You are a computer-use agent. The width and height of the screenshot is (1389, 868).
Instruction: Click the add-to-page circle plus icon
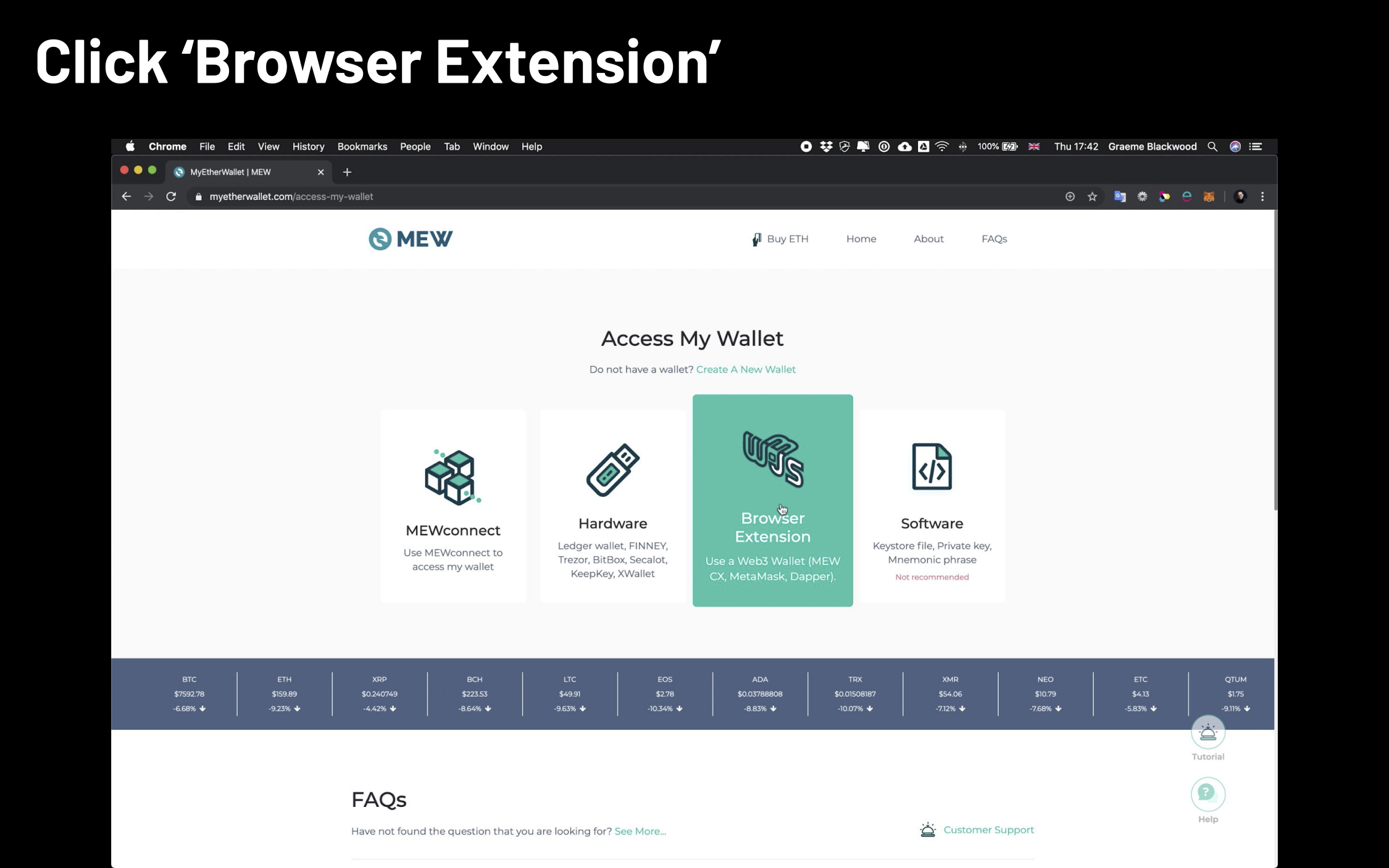(x=1070, y=196)
